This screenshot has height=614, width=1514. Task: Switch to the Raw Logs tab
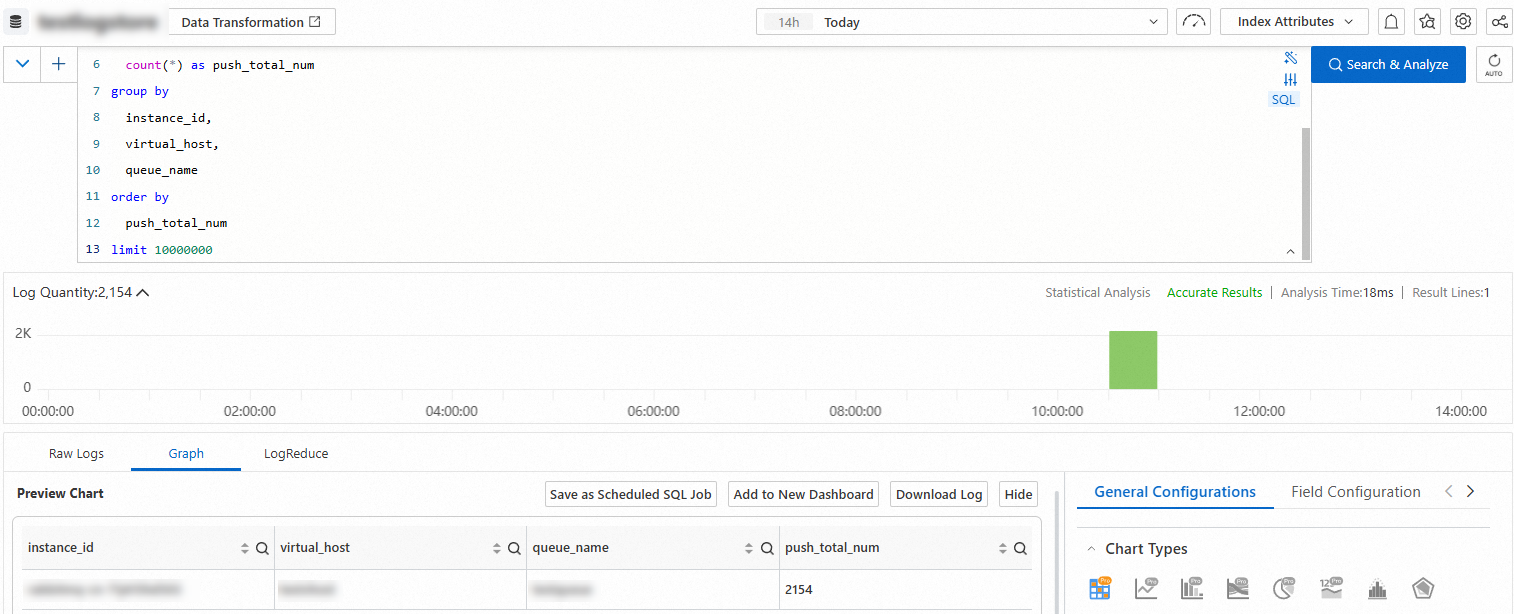click(x=77, y=453)
